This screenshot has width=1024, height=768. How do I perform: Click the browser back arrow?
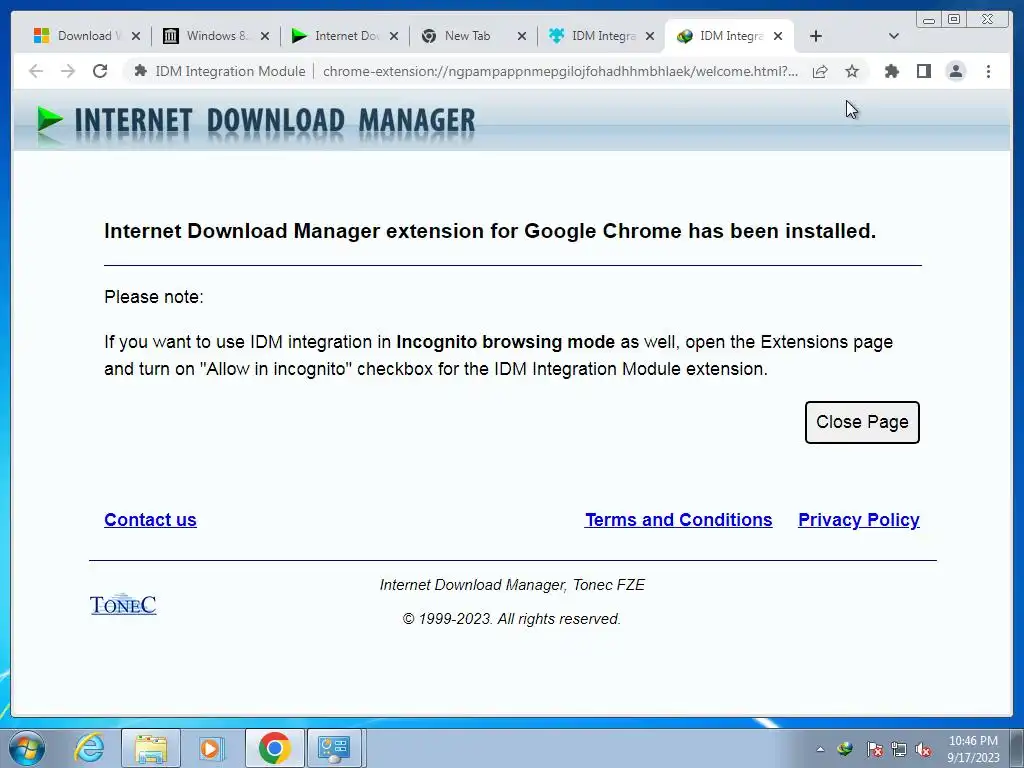pyautogui.click(x=36, y=71)
